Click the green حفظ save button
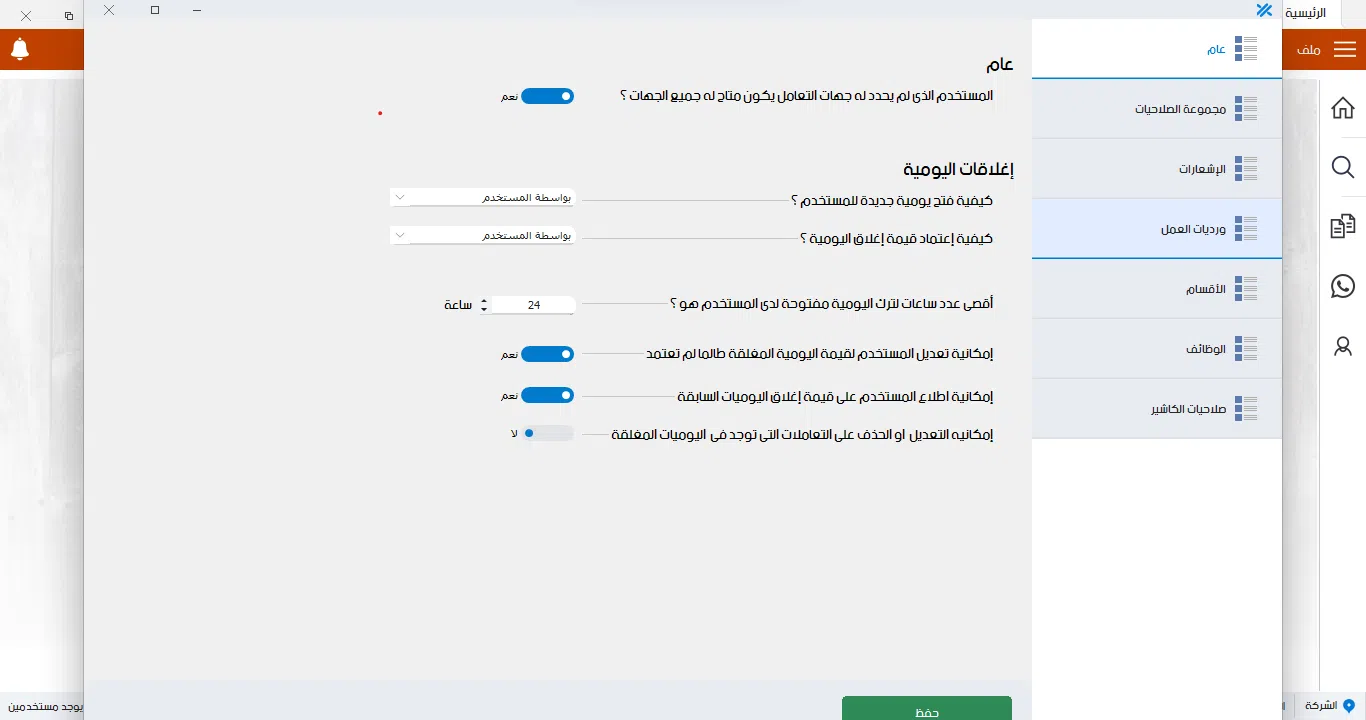 (x=926, y=708)
